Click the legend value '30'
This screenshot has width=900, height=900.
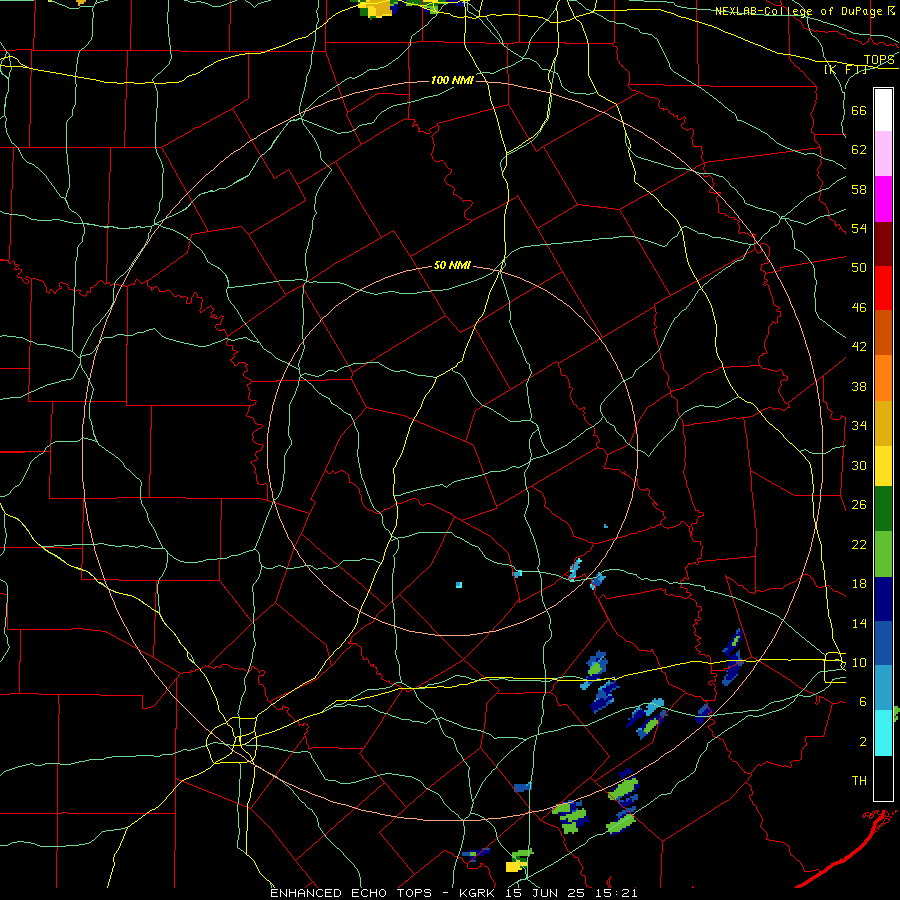(x=859, y=465)
